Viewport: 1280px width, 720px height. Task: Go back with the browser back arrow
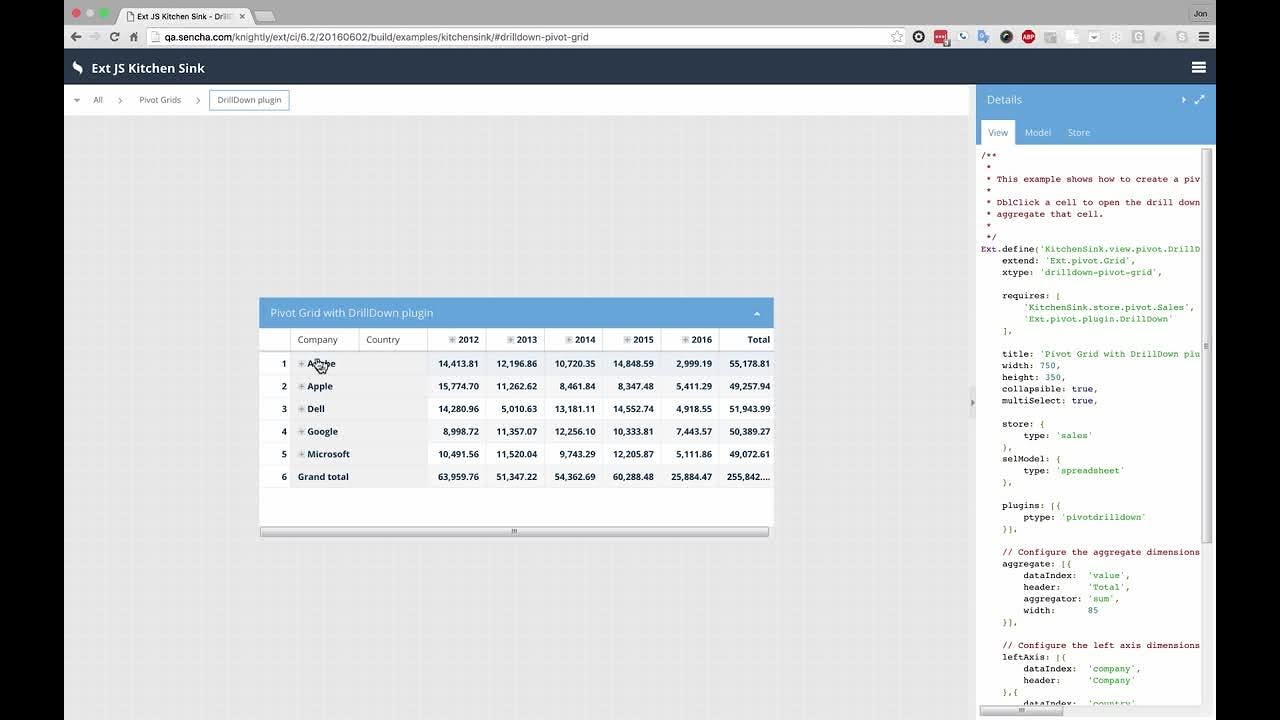click(x=76, y=37)
